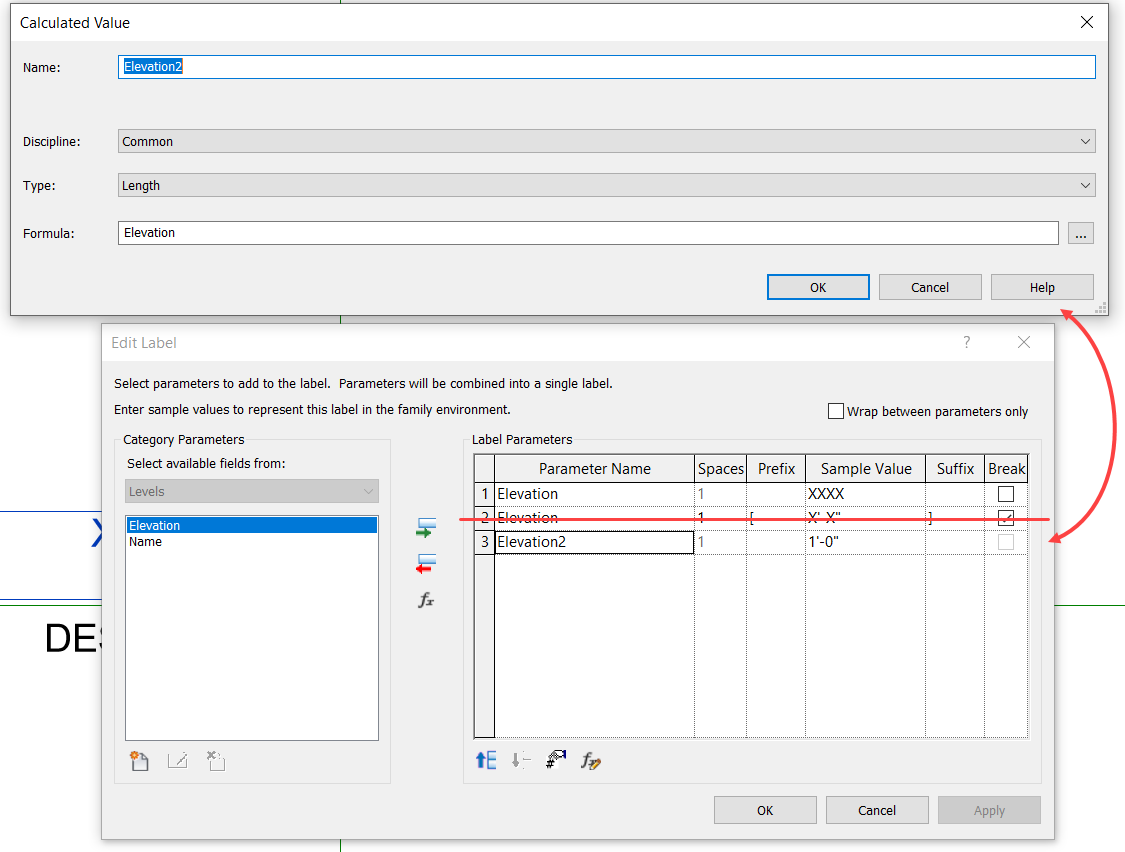Click the Add calculated parameter fx icon
This screenshot has height=852, width=1125.
[x=426, y=600]
